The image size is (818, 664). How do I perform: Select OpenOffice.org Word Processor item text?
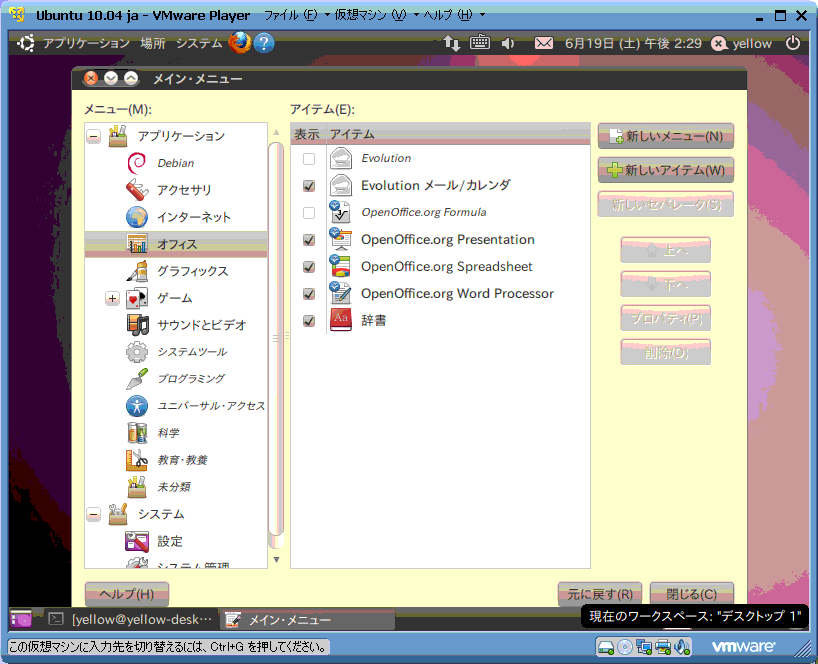(457, 294)
